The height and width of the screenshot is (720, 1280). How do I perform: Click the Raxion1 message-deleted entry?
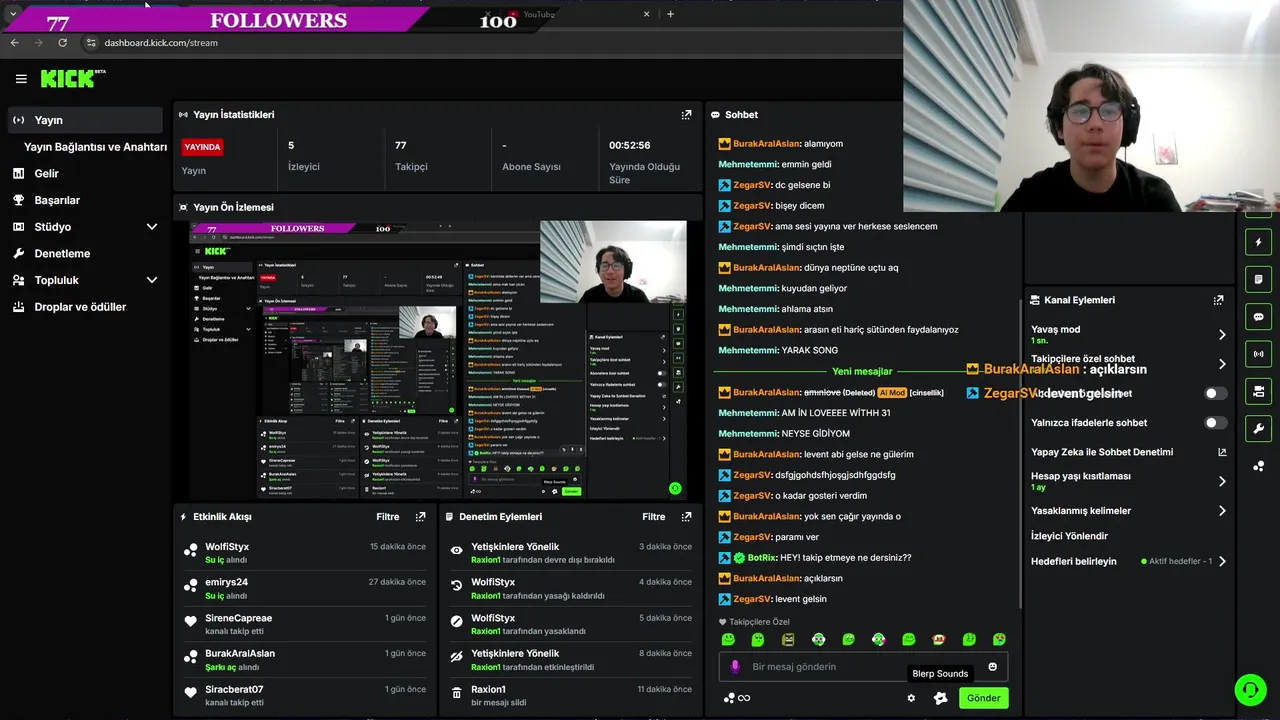click(570, 696)
